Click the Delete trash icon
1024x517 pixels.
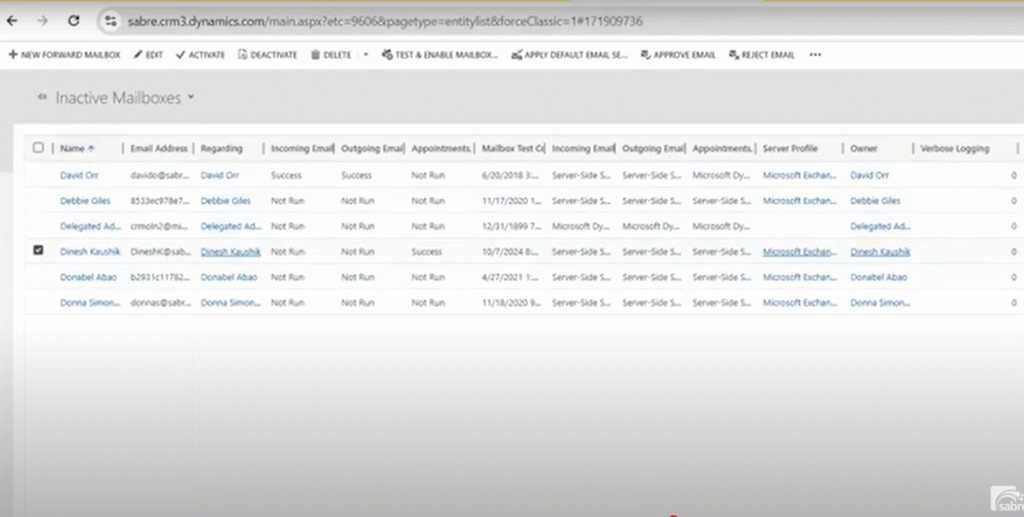316,55
